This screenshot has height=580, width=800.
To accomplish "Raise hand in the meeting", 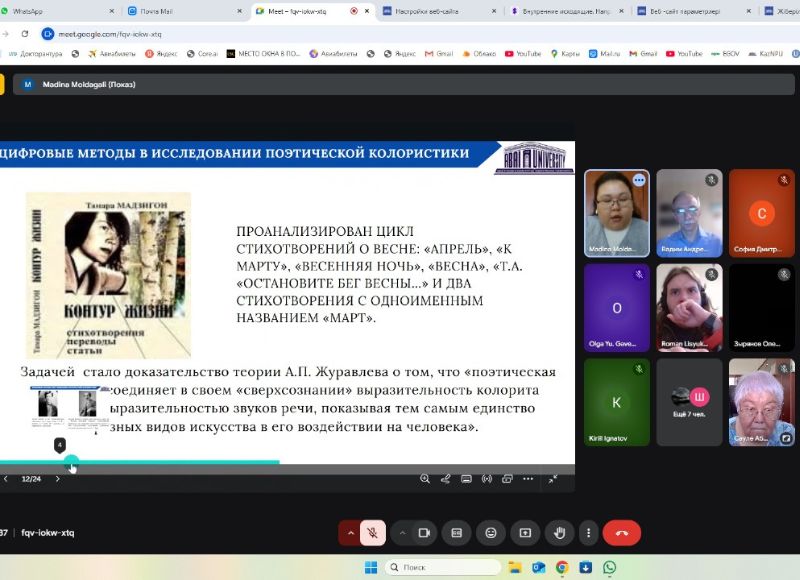I will (x=559, y=533).
